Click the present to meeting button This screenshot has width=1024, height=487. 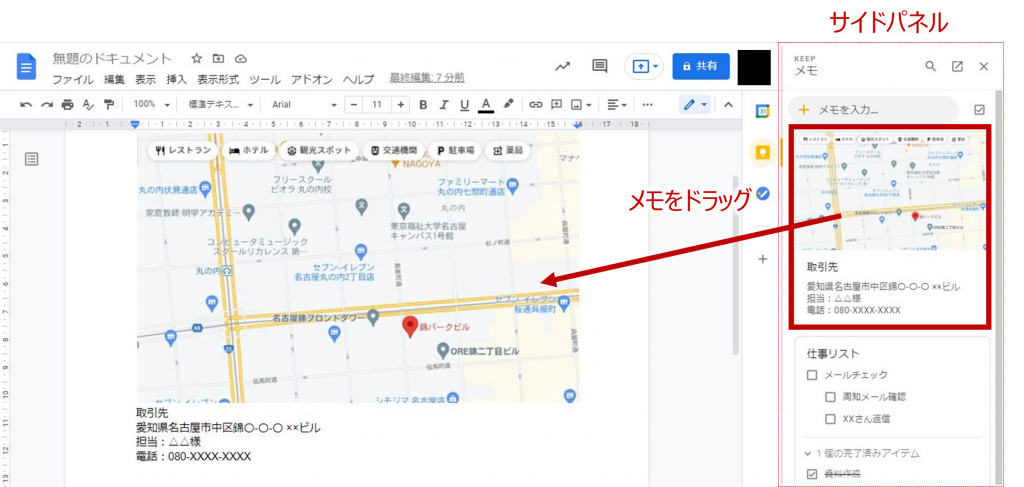pos(644,66)
